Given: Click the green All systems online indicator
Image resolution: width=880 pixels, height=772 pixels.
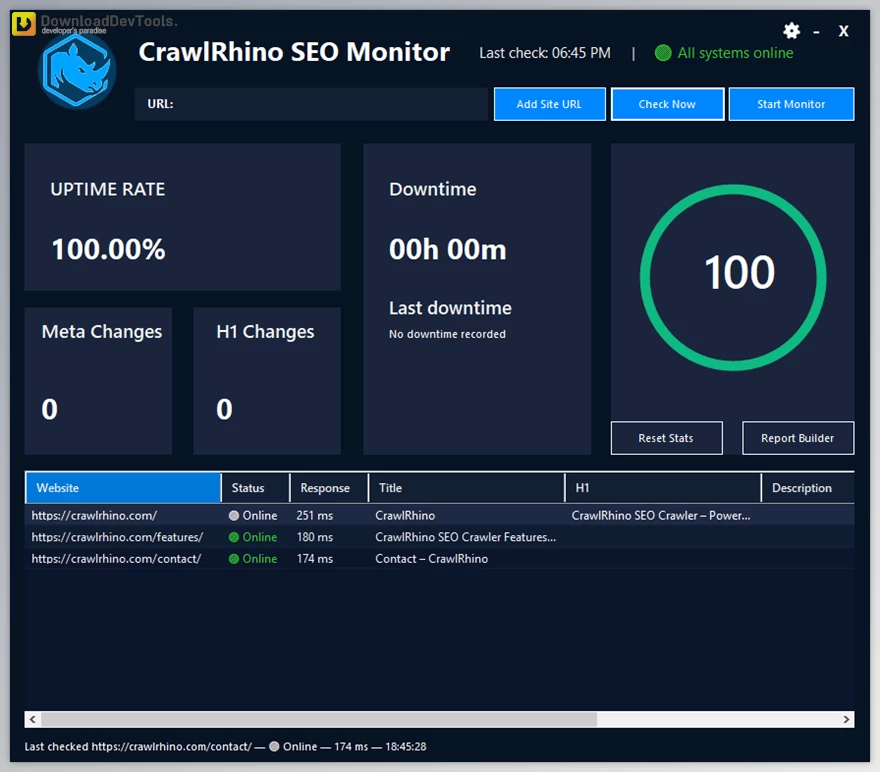Looking at the screenshot, I should click(662, 53).
